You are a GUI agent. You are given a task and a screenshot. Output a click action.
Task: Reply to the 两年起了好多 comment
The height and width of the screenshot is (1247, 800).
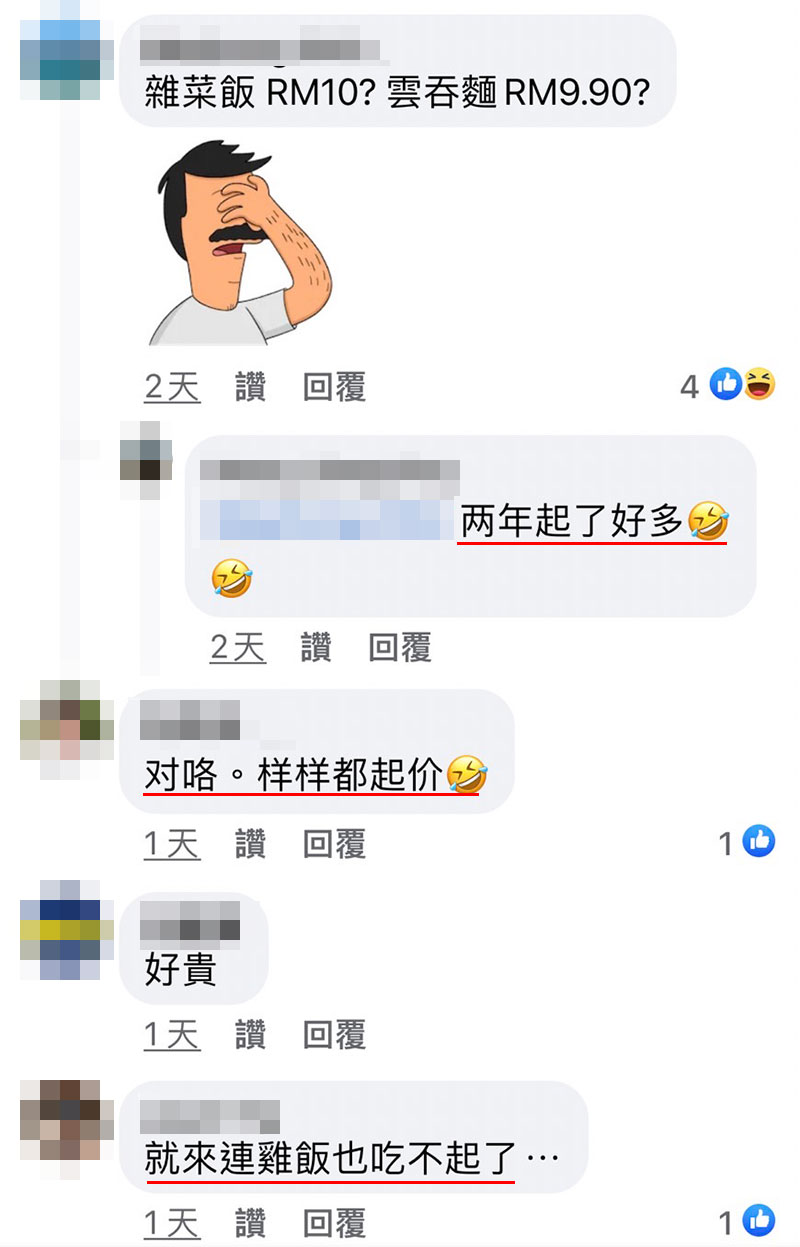tap(400, 648)
